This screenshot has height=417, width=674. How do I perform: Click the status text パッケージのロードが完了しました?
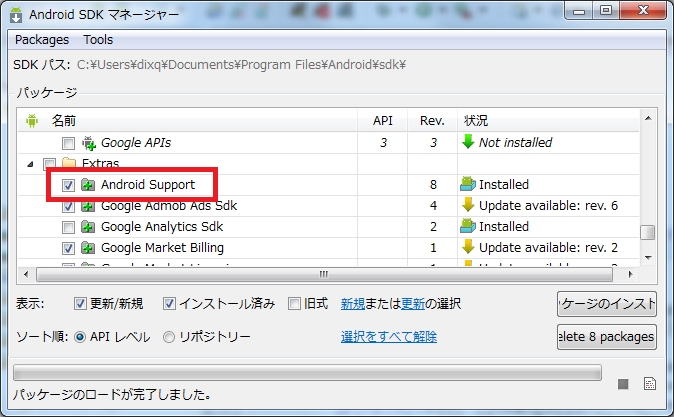coord(112,395)
